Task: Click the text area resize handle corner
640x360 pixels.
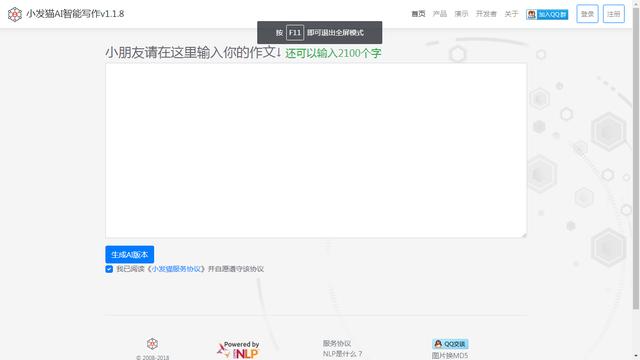Action: coord(524,235)
